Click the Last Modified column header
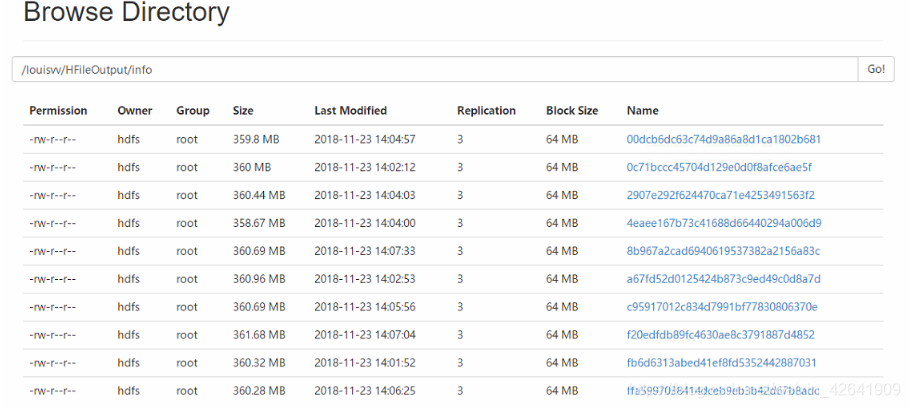This screenshot has height=408, width=910. pos(351,110)
